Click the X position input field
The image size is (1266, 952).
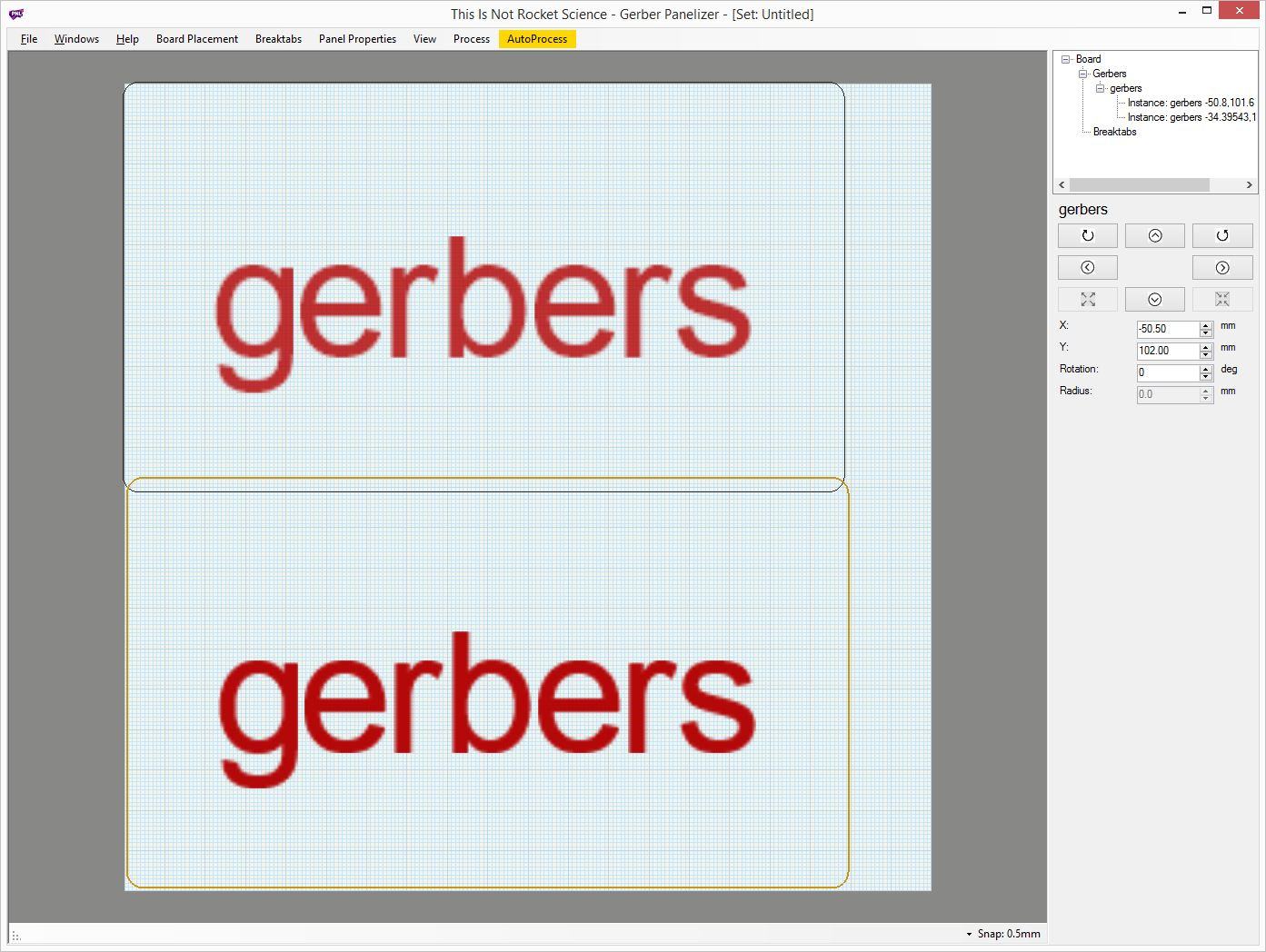1168,329
